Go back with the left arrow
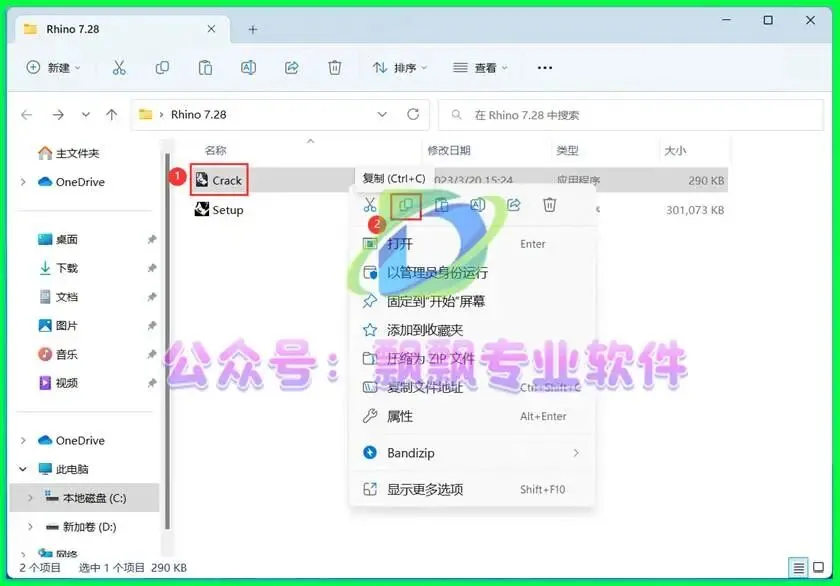Viewport: 840px width, 586px height. tap(27, 115)
